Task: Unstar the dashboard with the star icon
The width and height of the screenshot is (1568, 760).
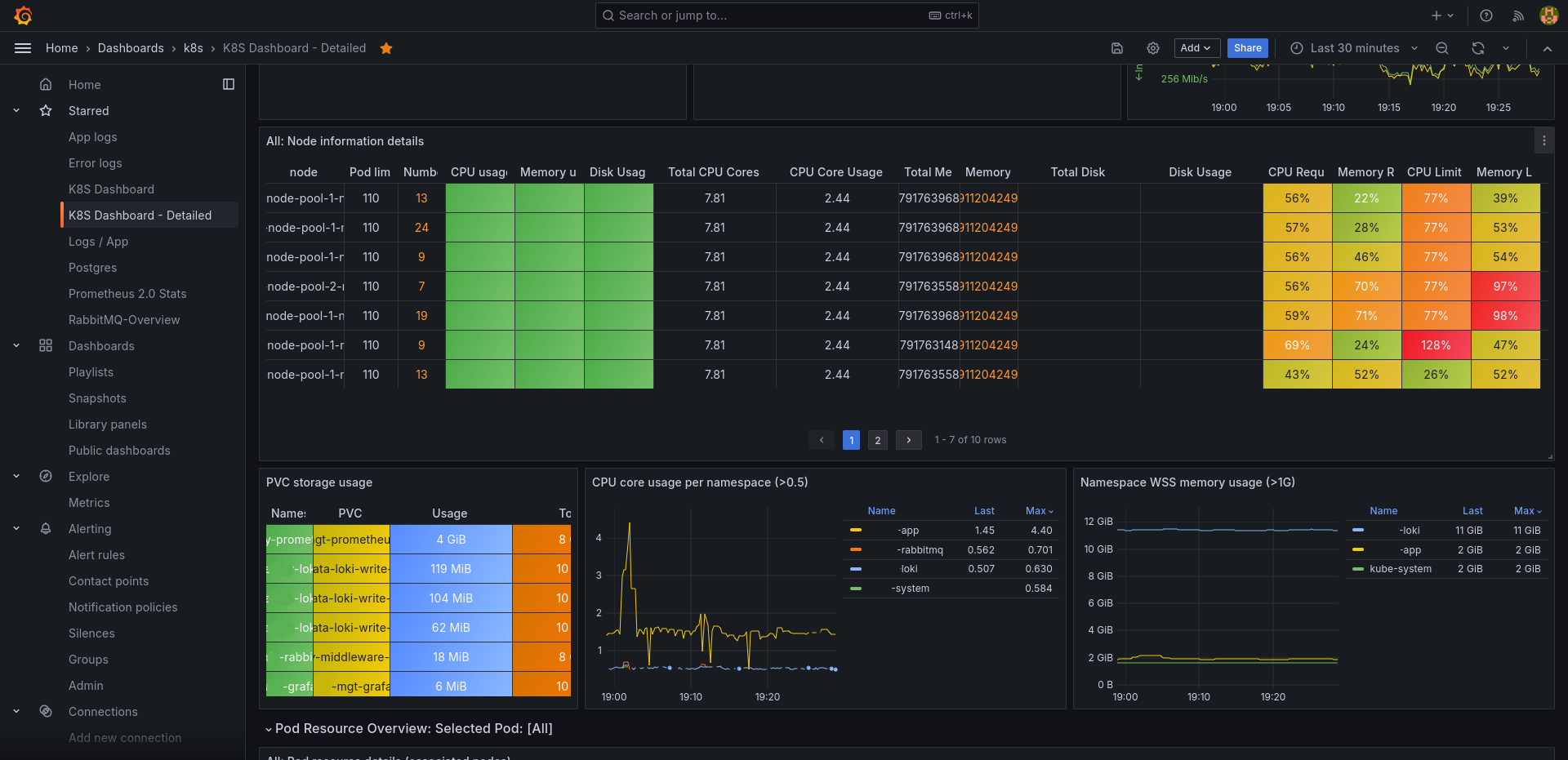Action: point(386,48)
